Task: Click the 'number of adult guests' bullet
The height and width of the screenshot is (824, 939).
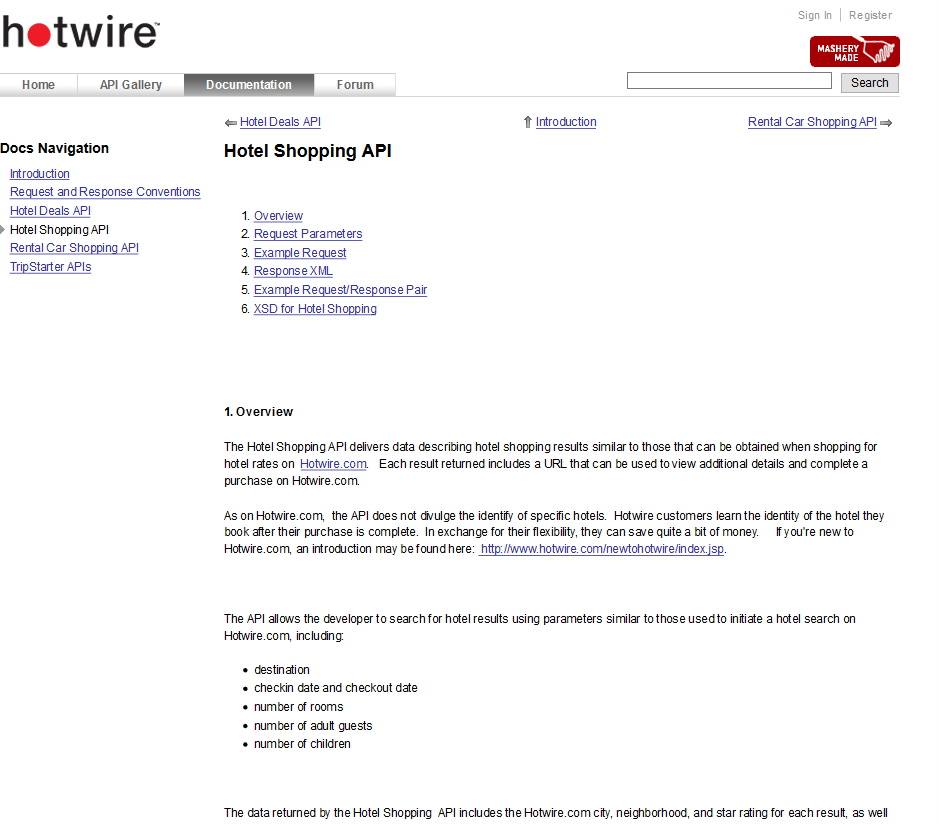Action: click(313, 726)
